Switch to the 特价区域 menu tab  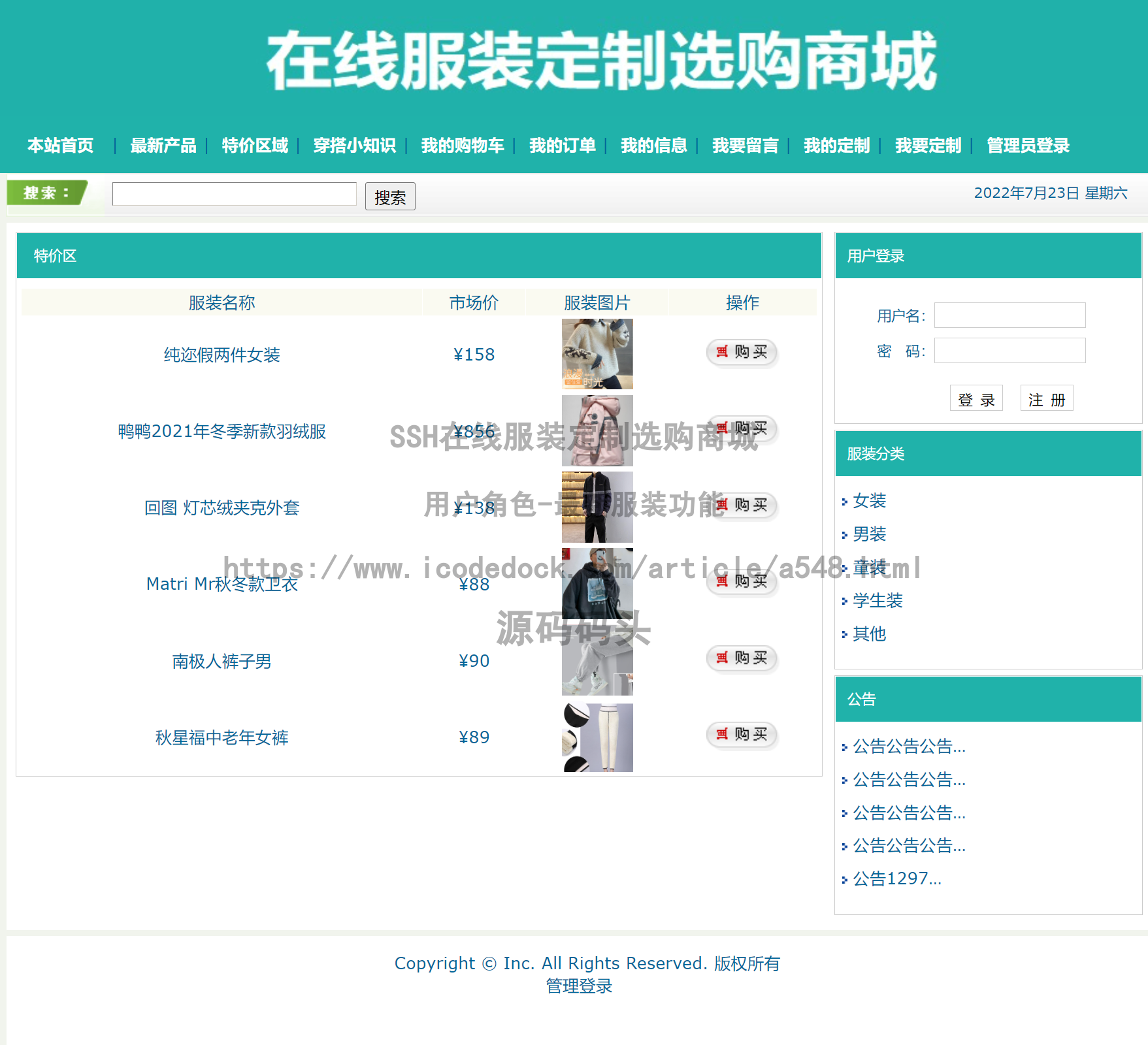pyautogui.click(x=254, y=146)
